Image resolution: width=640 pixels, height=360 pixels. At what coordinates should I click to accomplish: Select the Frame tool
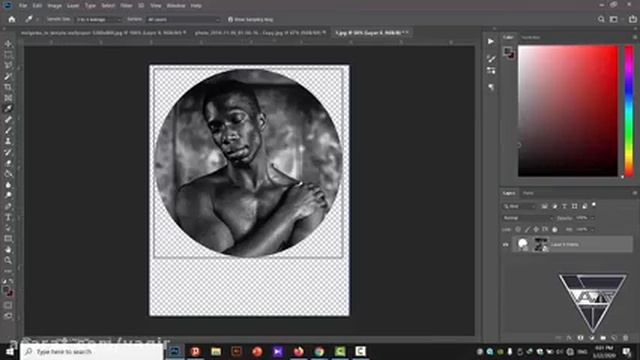[x=8, y=98]
